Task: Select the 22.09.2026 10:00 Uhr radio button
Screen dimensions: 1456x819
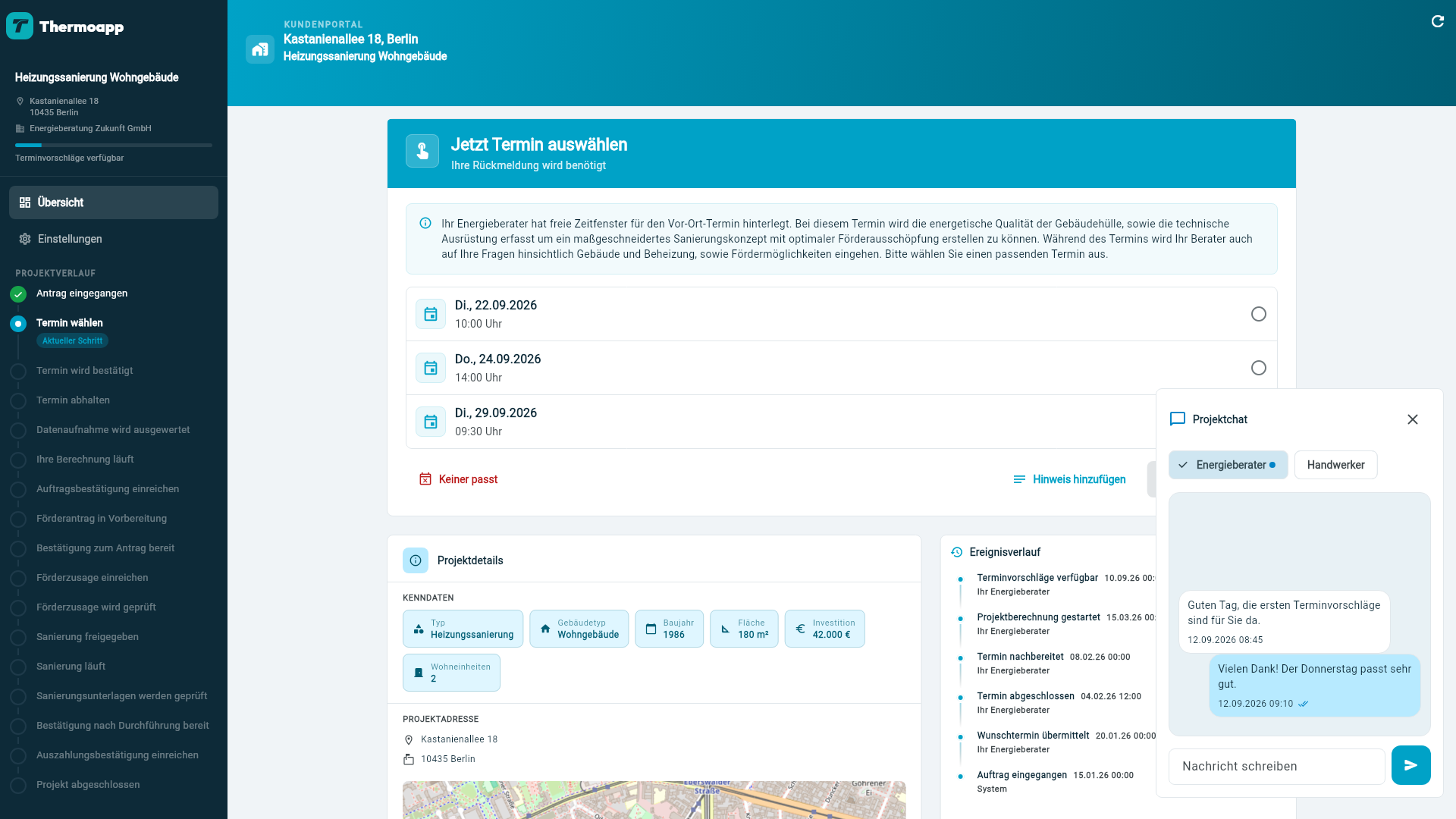Action: (x=1259, y=314)
